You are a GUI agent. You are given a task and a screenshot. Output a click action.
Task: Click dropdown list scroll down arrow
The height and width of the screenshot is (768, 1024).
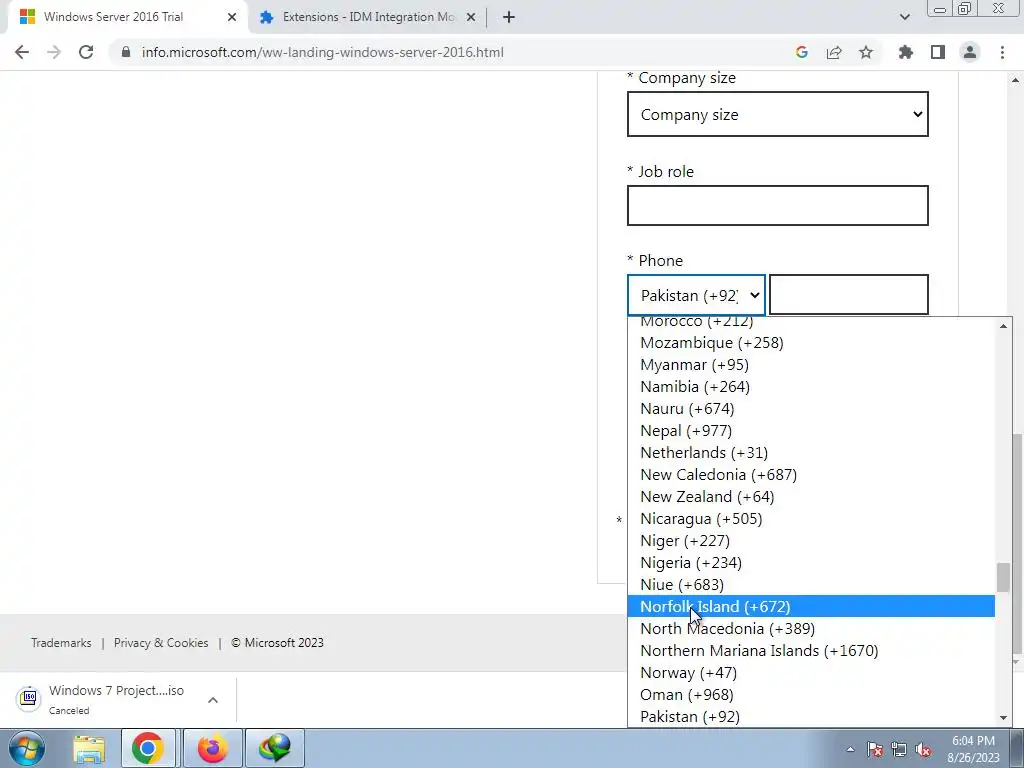pyautogui.click(x=1003, y=718)
